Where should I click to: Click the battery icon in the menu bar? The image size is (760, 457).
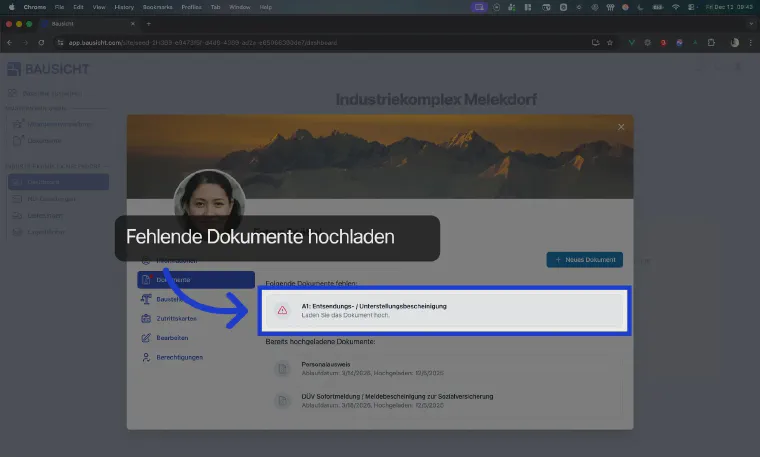click(x=658, y=7)
